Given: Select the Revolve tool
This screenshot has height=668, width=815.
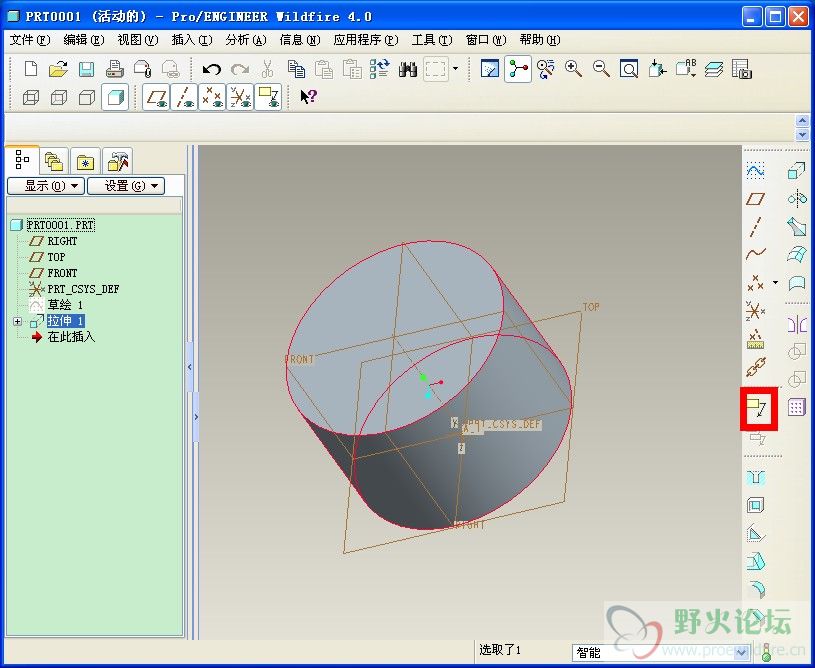Looking at the screenshot, I should click(796, 199).
